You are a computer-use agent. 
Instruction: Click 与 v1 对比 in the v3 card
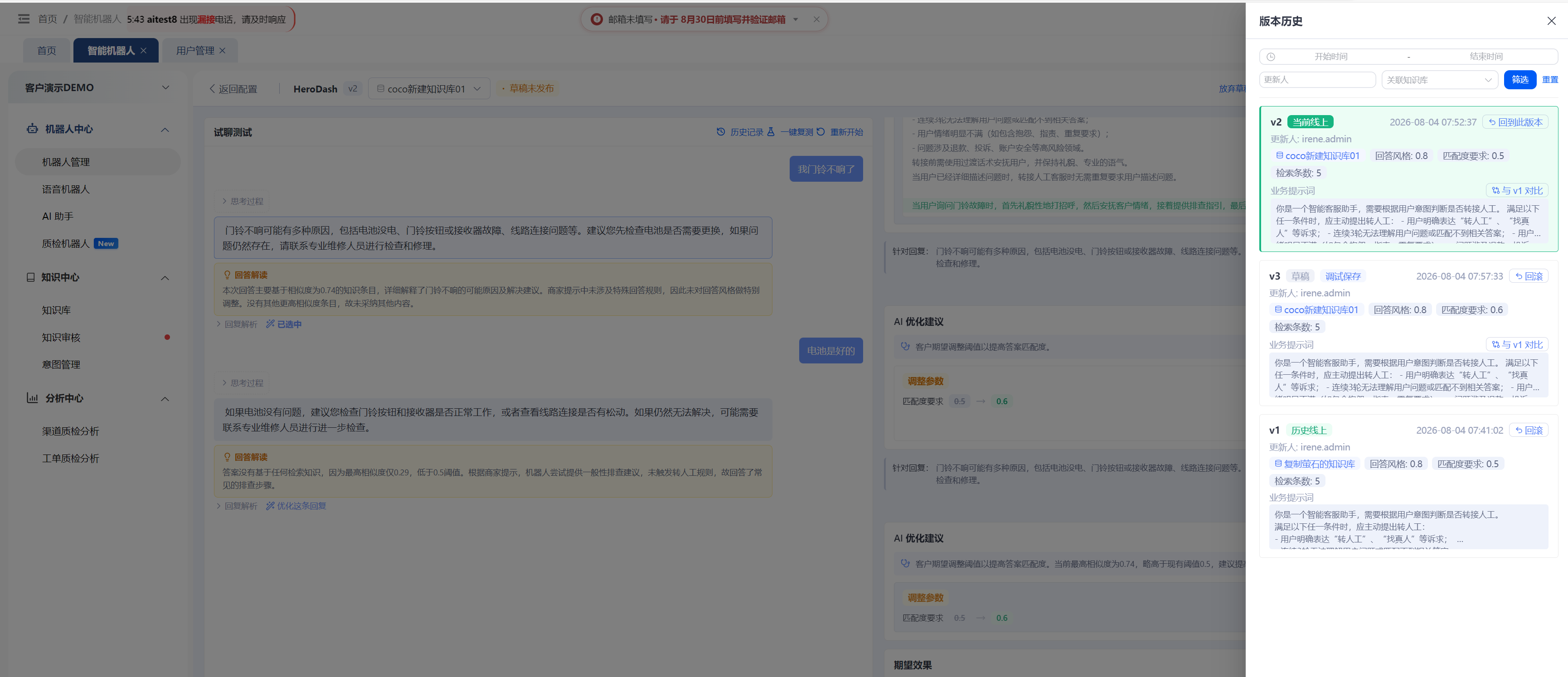[1517, 344]
